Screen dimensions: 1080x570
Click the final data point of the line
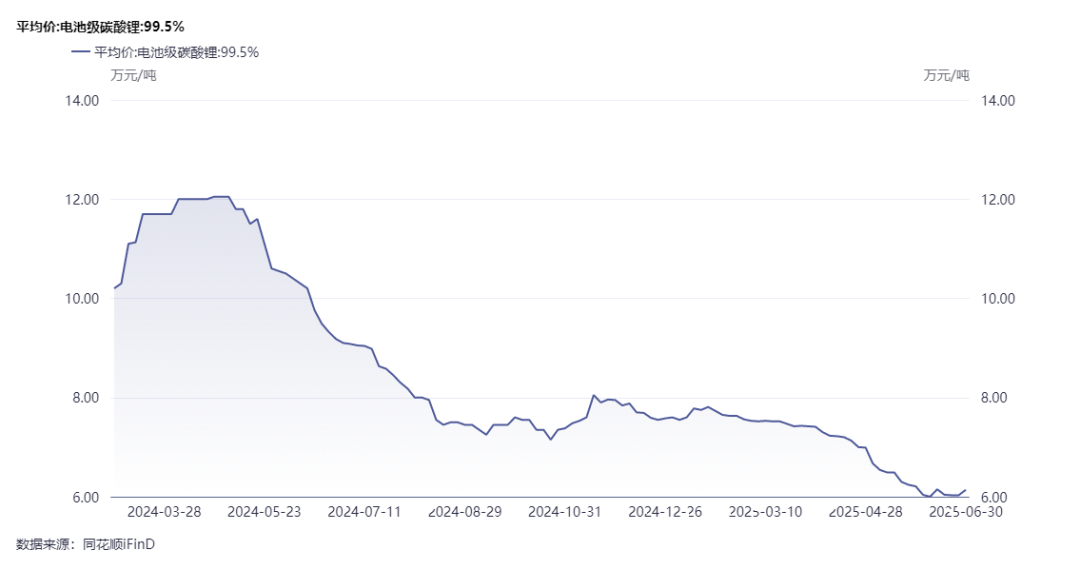click(x=966, y=490)
